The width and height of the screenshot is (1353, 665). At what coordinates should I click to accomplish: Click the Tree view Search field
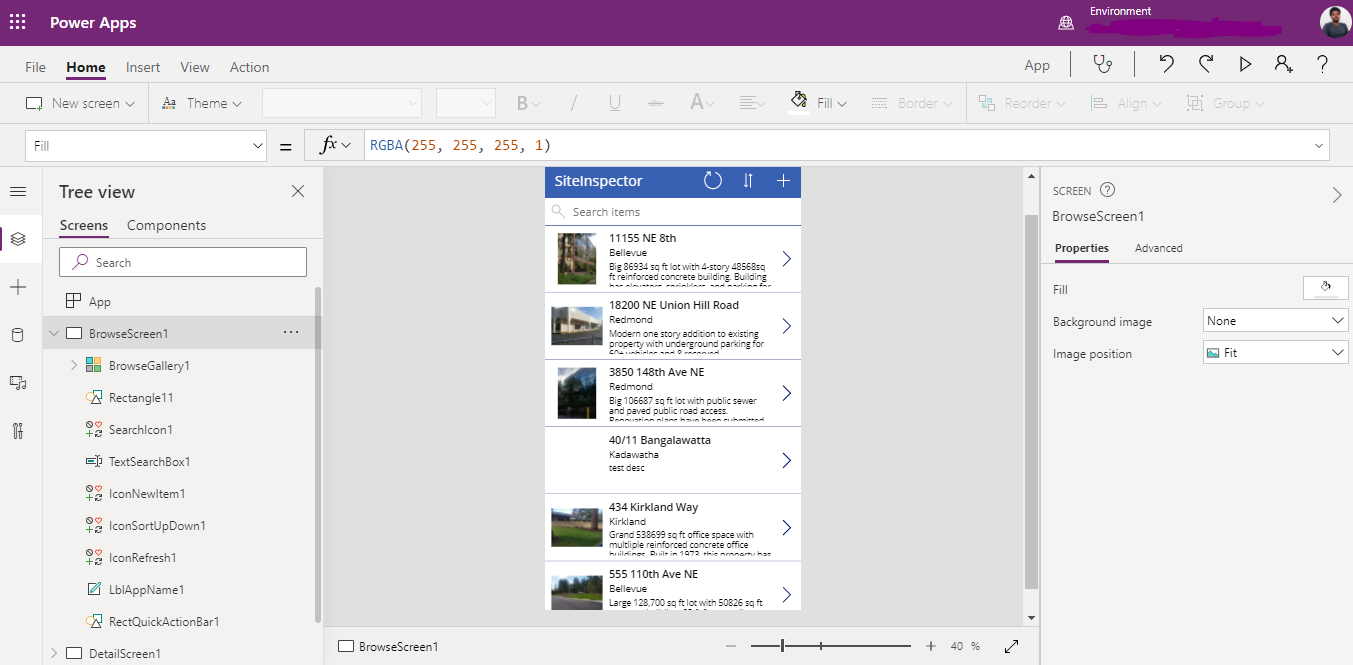click(x=183, y=262)
